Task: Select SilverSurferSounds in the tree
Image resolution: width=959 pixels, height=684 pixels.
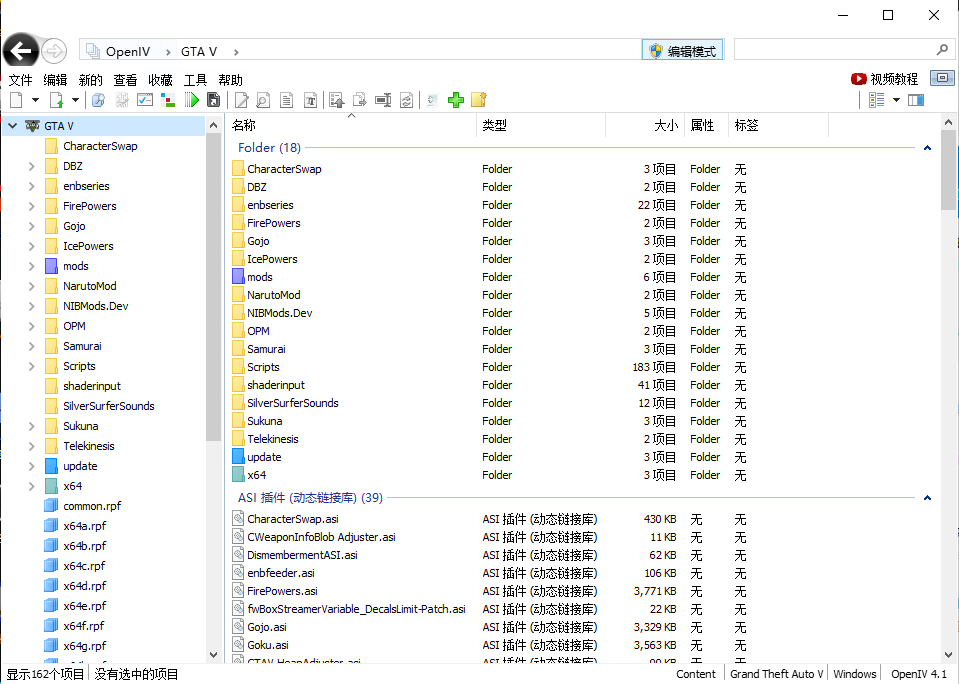Action: (108, 406)
